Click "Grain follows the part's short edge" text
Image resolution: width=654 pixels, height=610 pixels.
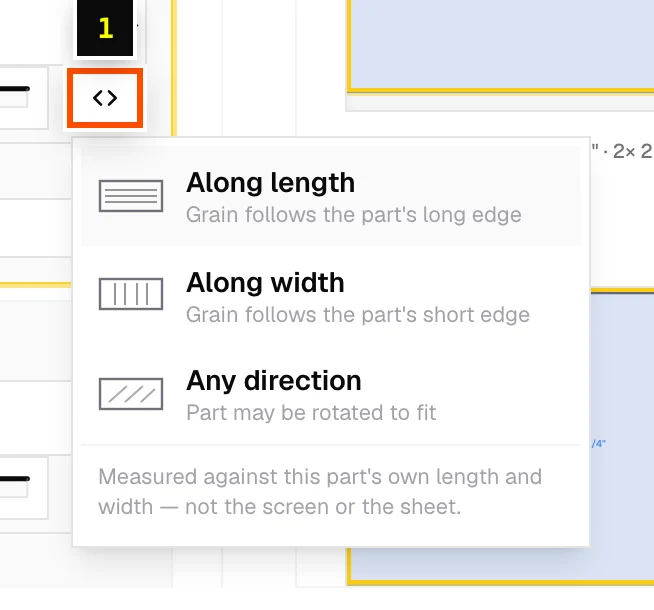[358, 315]
